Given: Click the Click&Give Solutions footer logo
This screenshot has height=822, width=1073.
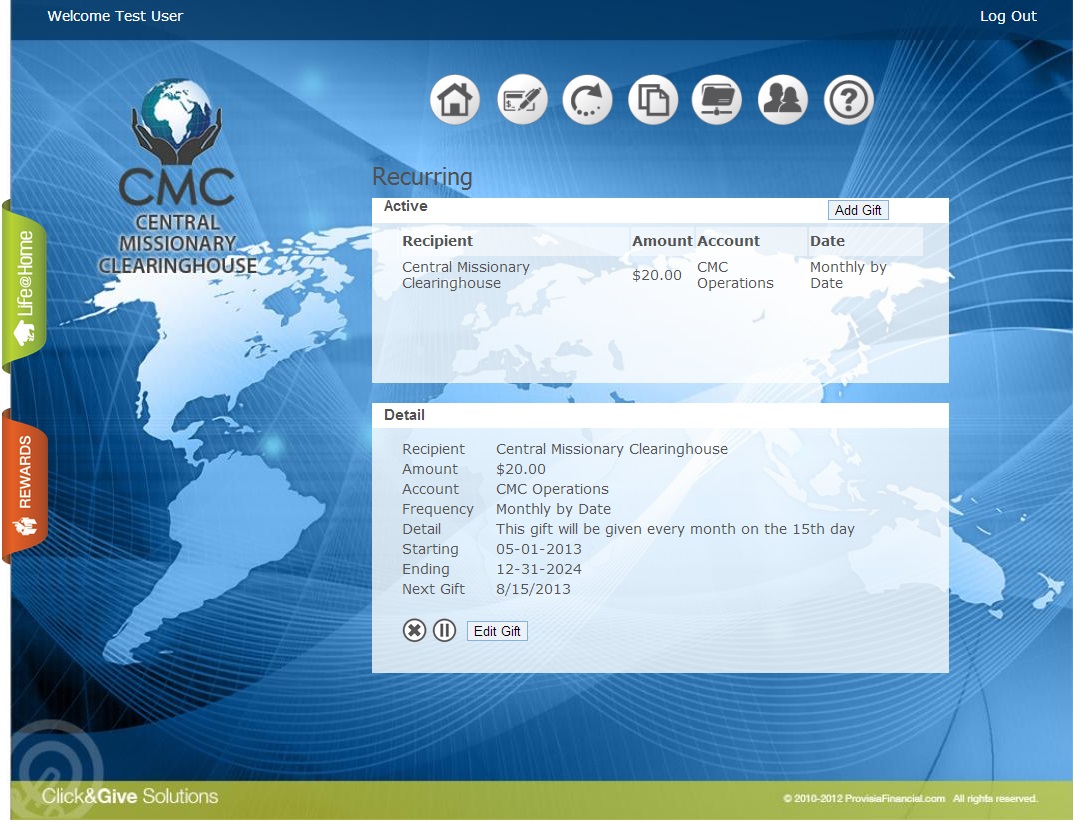Looking at the screenshot, I should coord(130,796).
